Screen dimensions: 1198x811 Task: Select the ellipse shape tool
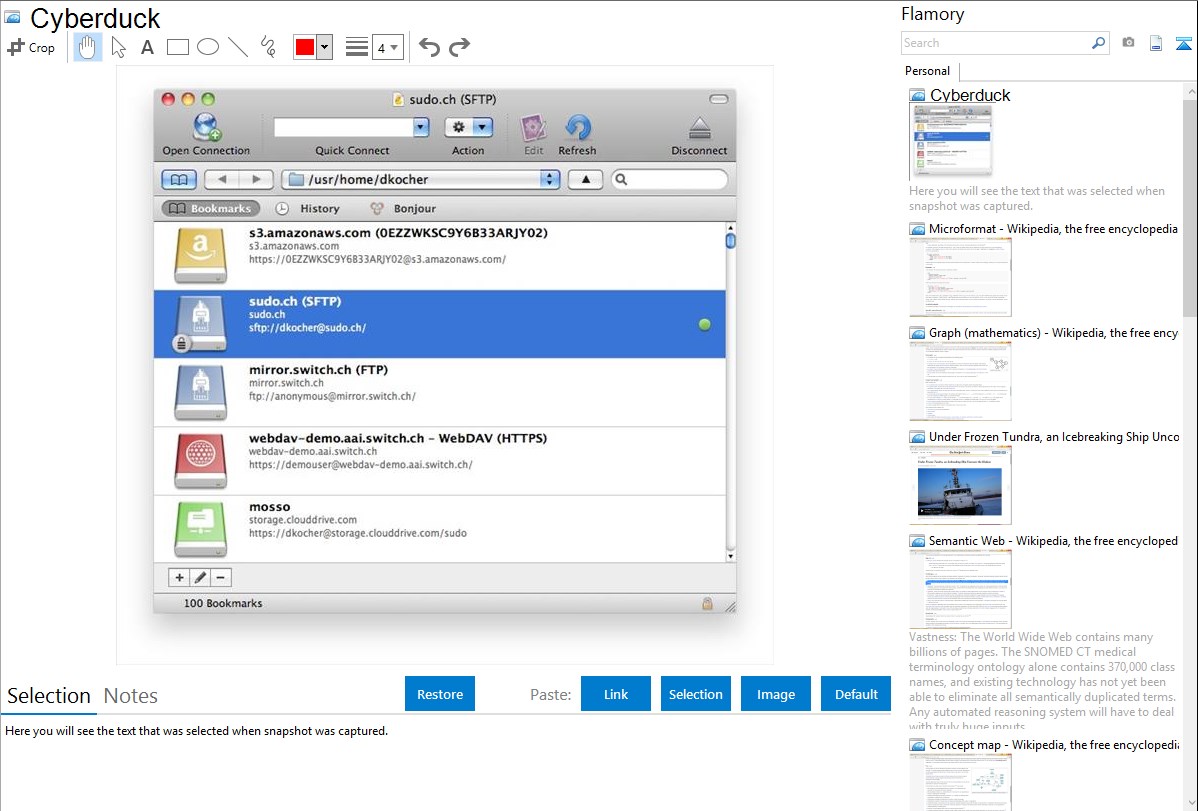208,47
